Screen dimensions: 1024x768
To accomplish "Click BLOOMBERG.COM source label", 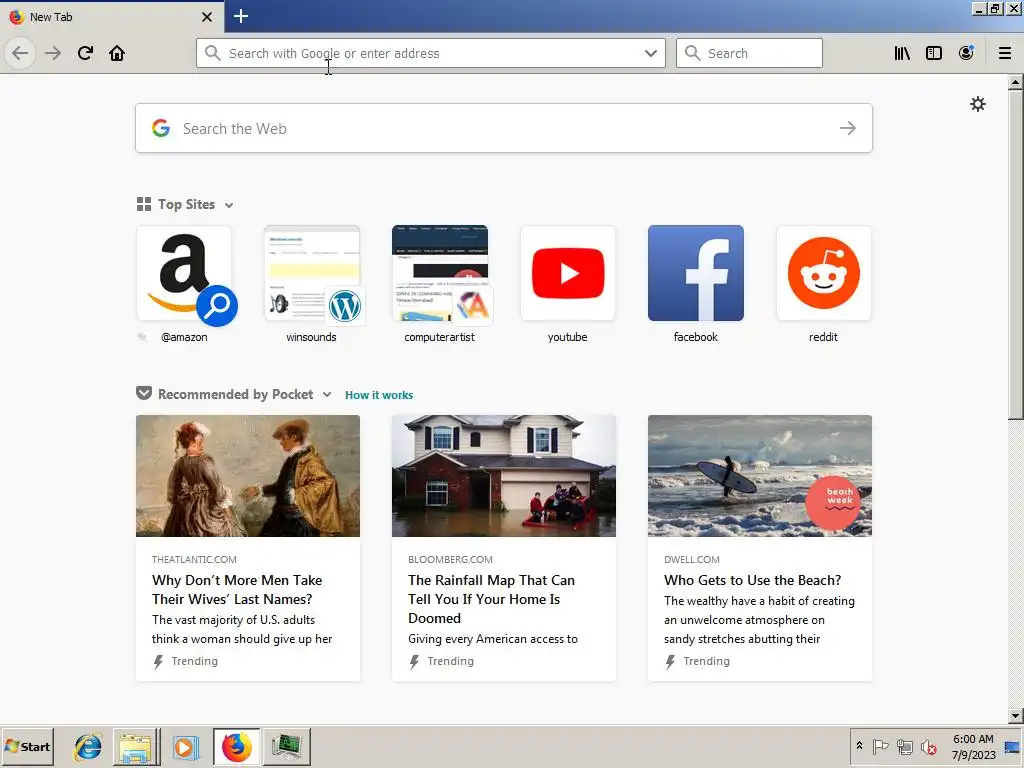I will pyautogui.click(x=450, y=560).
